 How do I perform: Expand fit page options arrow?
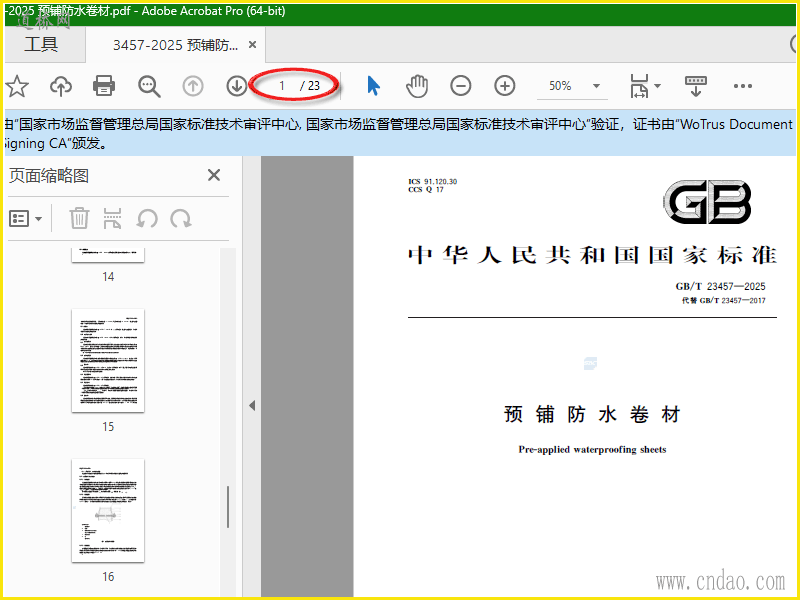click(x=657, y=86)
